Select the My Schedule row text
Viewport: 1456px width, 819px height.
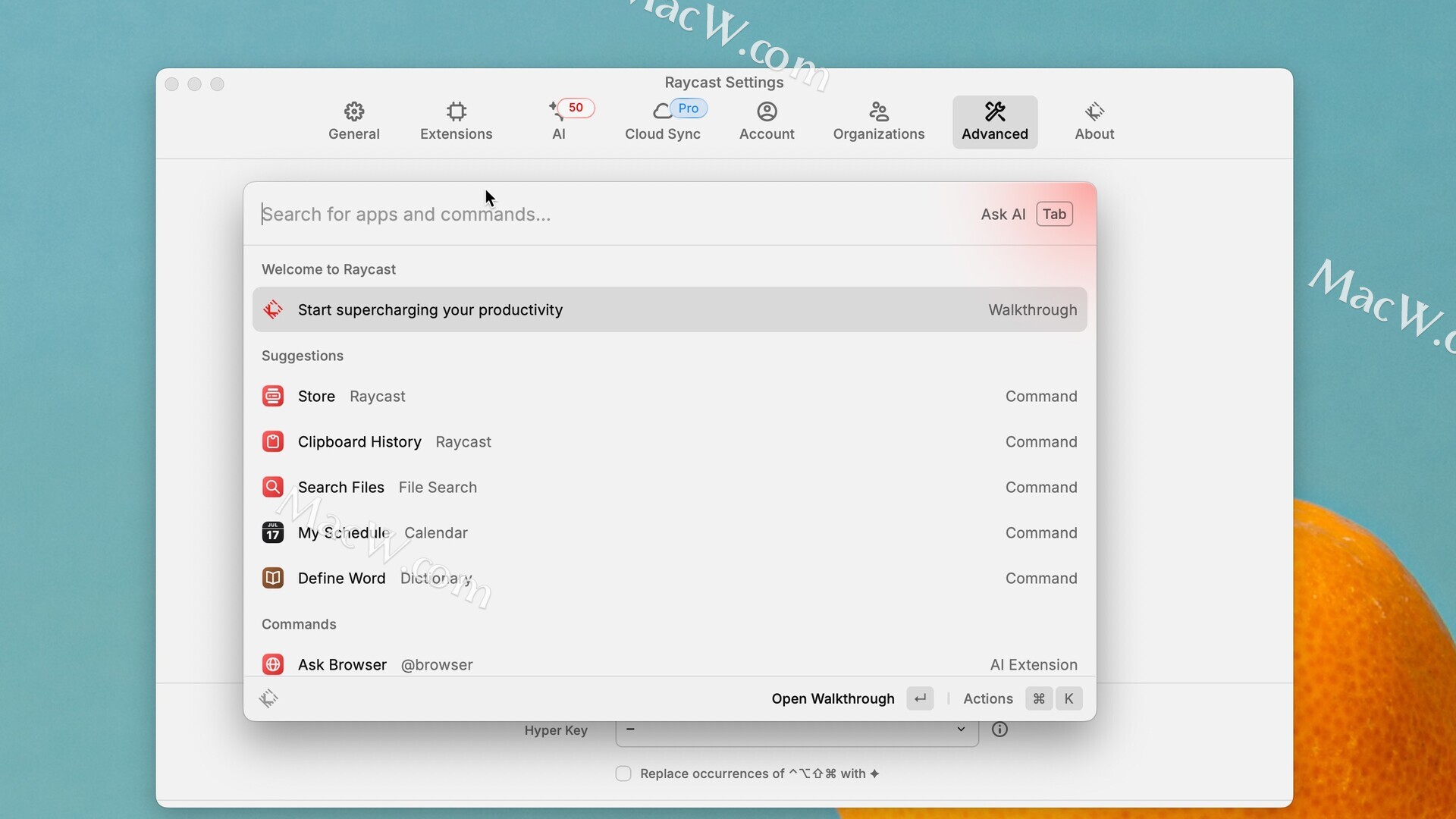pyautogui.click(x=383, y=532)
